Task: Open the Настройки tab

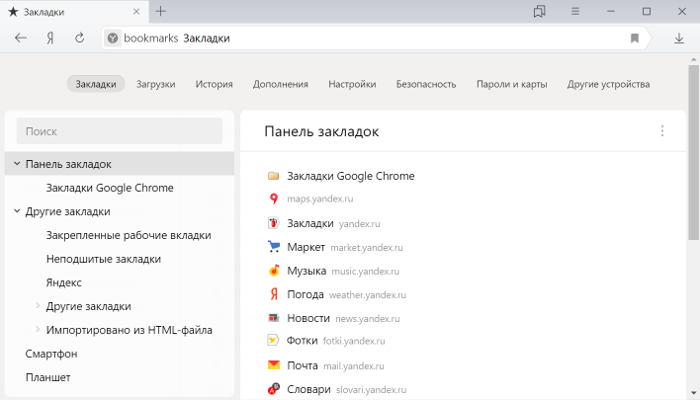Action: point(352,84)
